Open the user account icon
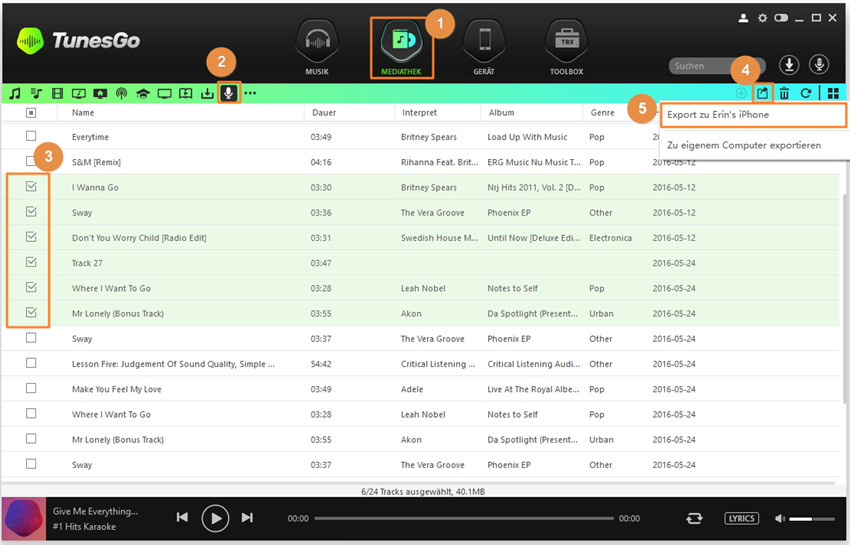The width and height of the screenshot is (850, 545). pyautogui.click(x=744, y=18)
